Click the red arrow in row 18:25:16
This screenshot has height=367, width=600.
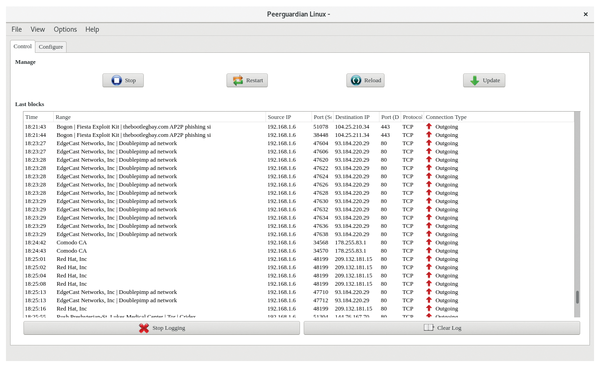[x=429, y=308]
